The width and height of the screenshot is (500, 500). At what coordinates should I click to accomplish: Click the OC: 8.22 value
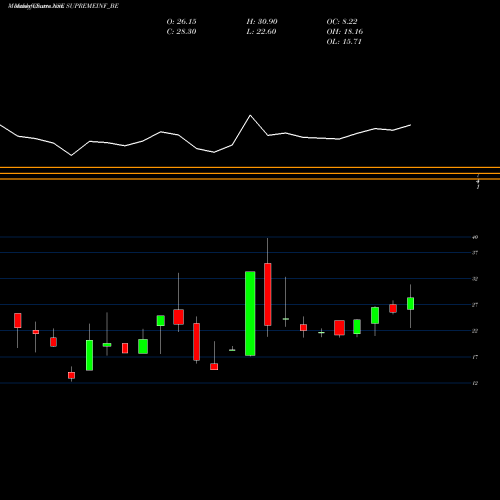coord(342,22)
